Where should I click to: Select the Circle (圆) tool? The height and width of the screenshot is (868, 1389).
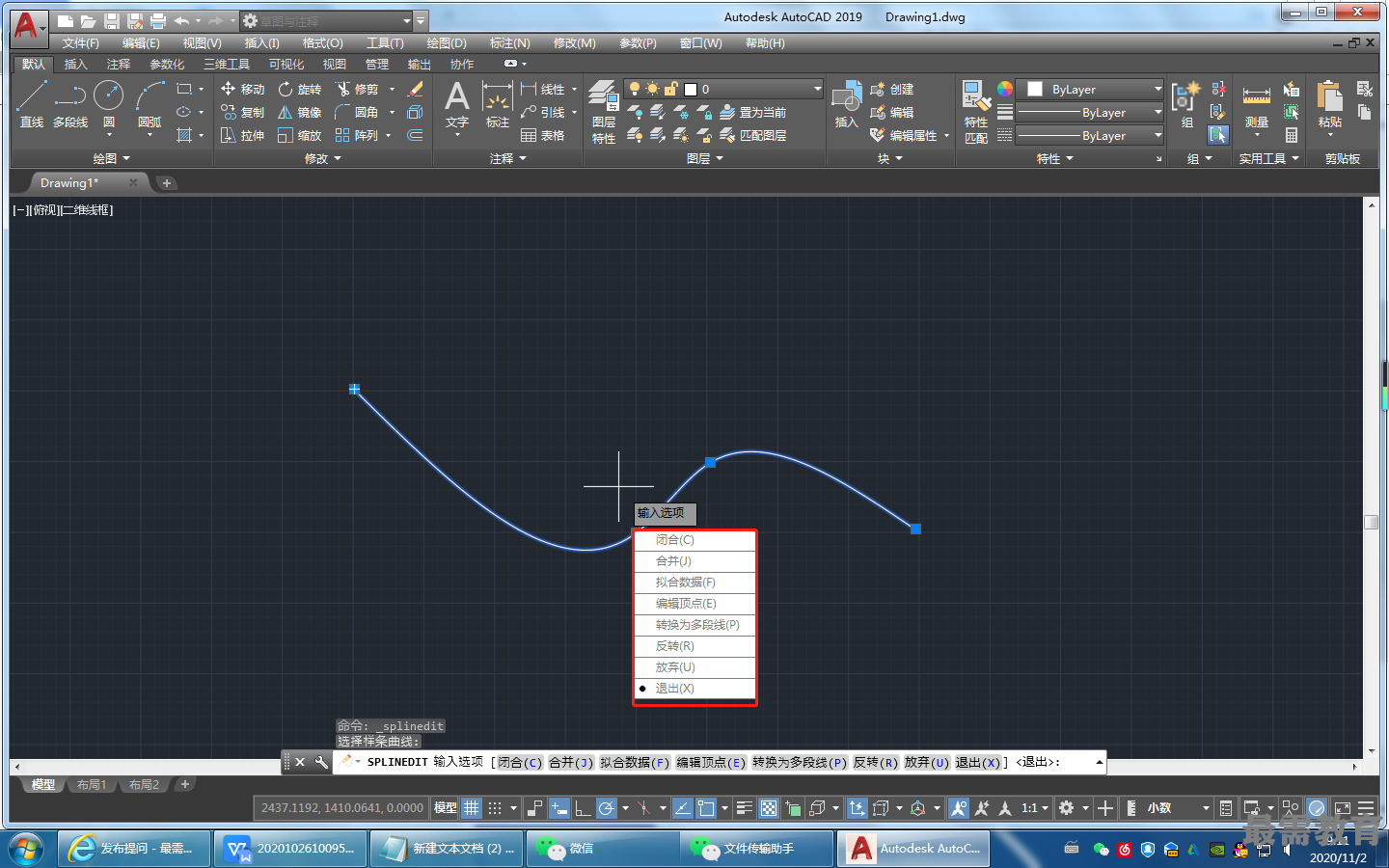[108, 103]
